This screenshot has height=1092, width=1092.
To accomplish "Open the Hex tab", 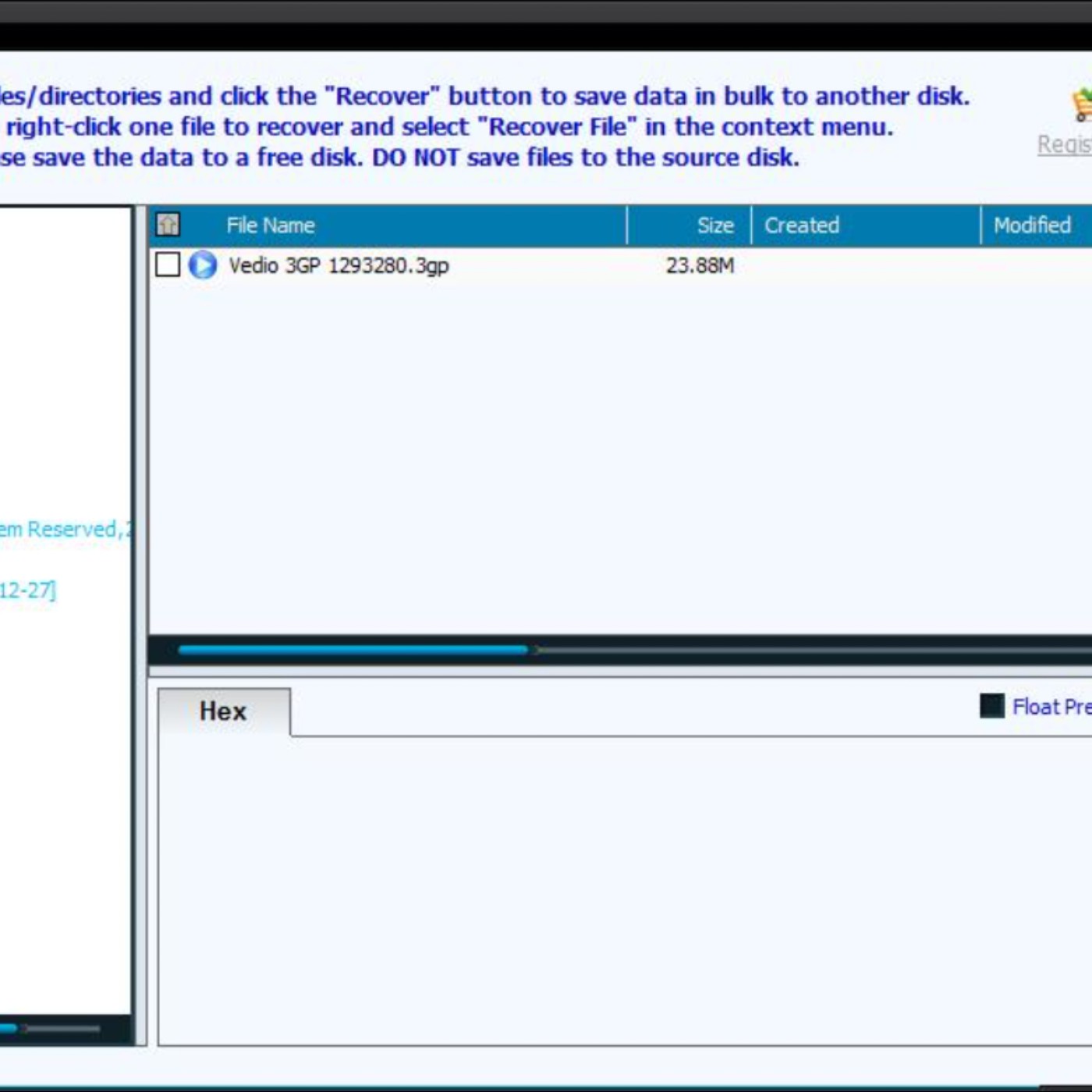I will tap(224, 711).
